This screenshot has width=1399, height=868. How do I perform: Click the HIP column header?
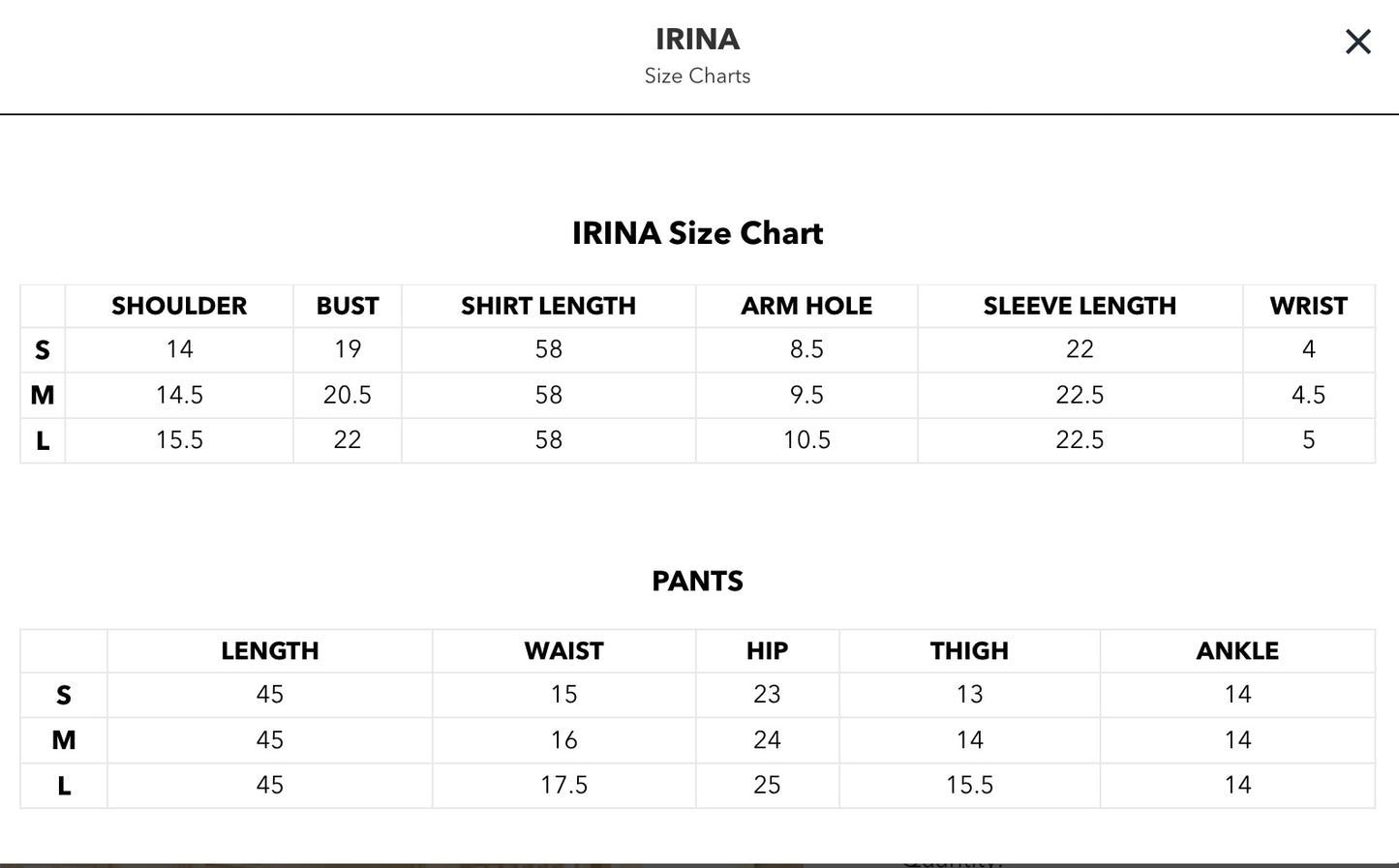(767, 651)
